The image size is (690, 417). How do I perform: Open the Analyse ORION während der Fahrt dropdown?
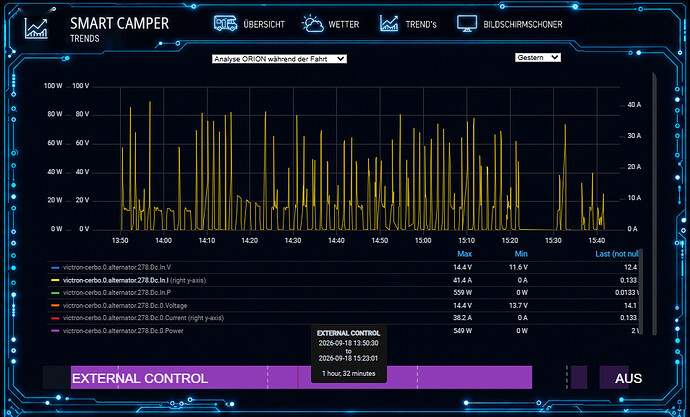279,59
